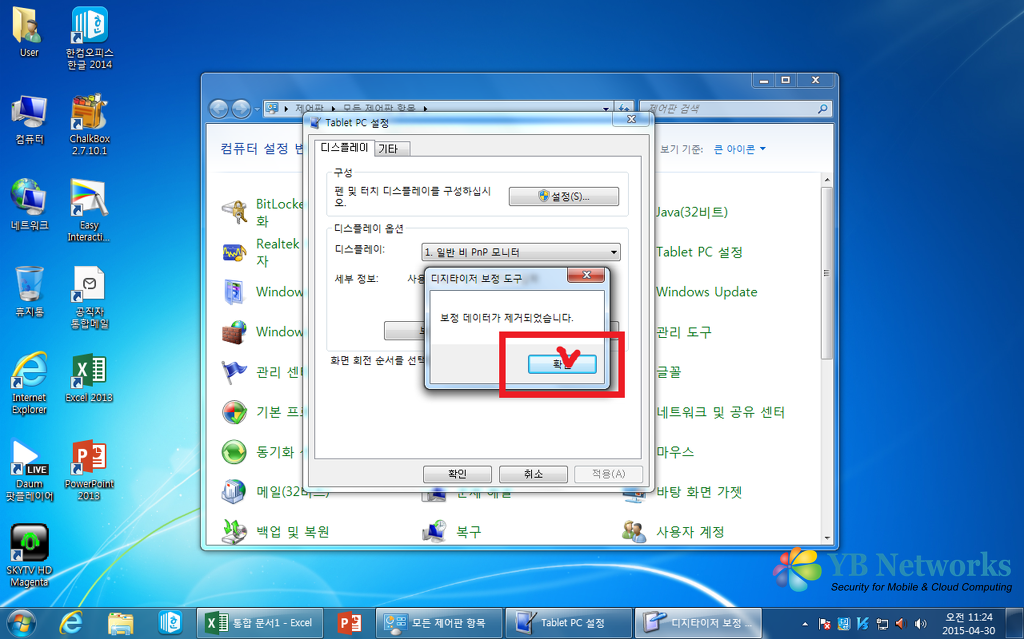
Task: Open 네트워크 및 공유 센터
Action: [x=720, y=412]
